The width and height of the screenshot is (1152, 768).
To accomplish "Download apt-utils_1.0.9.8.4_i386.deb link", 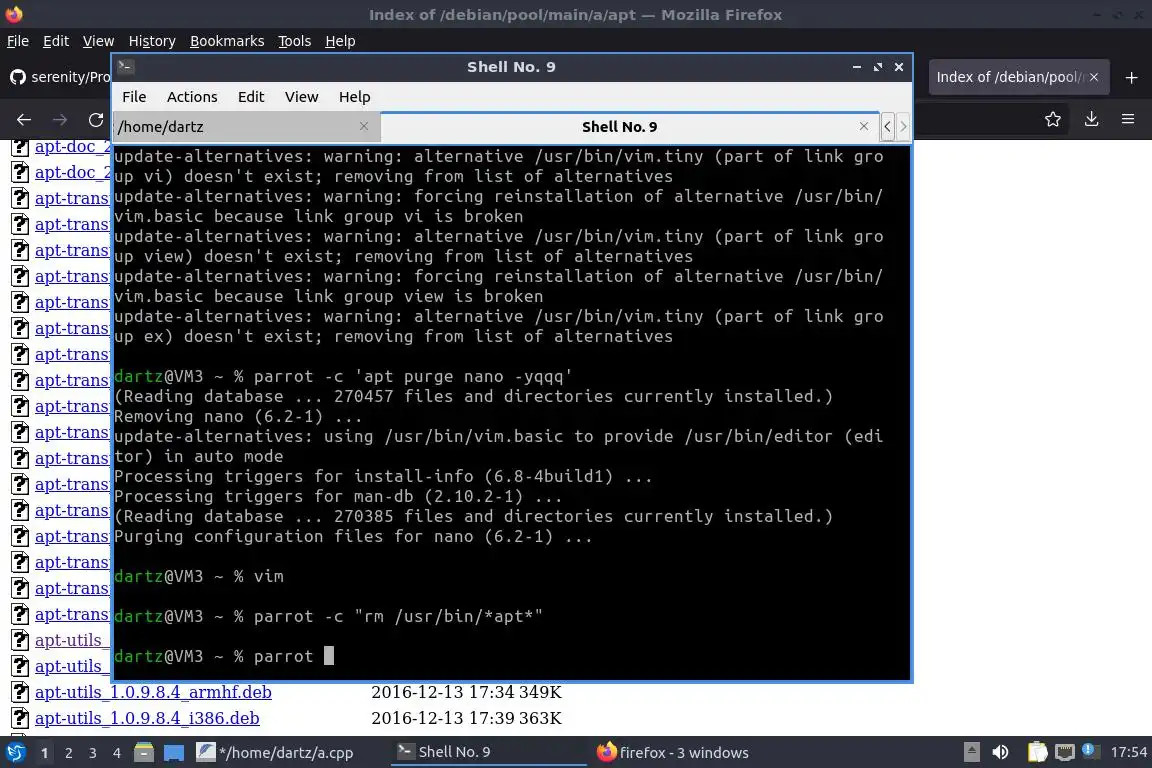I will (147, 718).
